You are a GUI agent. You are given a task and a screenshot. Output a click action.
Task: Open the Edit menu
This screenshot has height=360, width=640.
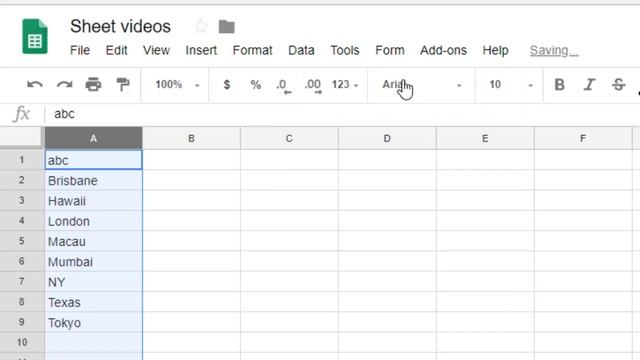(116, 50)
